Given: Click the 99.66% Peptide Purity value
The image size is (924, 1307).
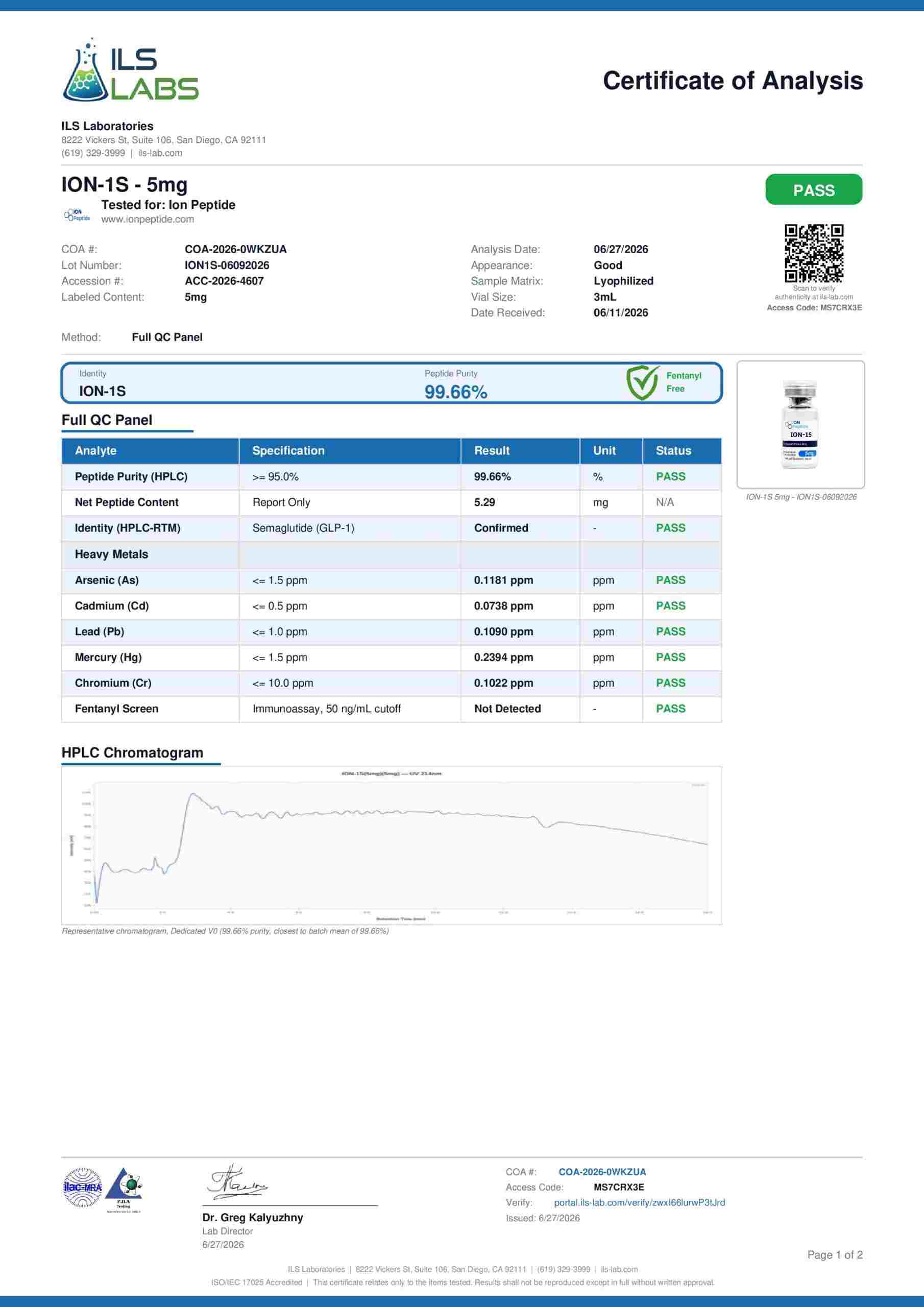Looking at the screenshot, I should [x=455, y=392].
